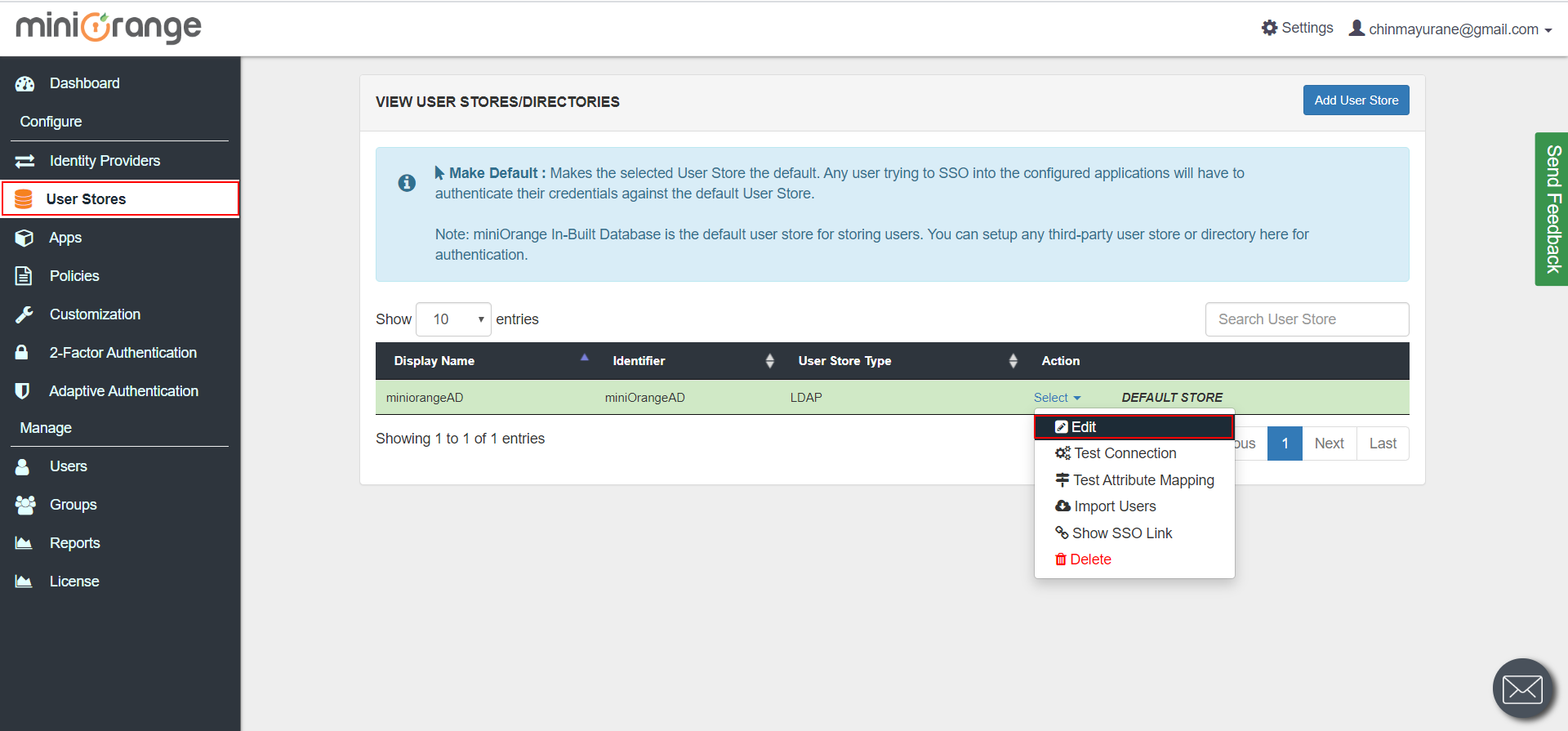Open the Adaptive Authentication sidebar item

click(x=120, y=391)
